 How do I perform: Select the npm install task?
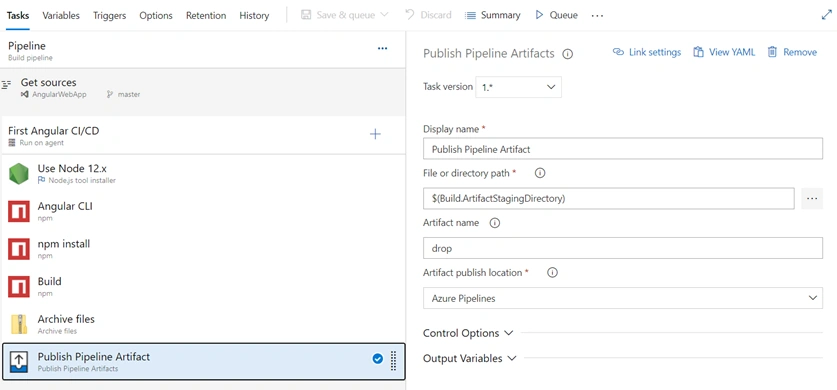tap(202, 249)
